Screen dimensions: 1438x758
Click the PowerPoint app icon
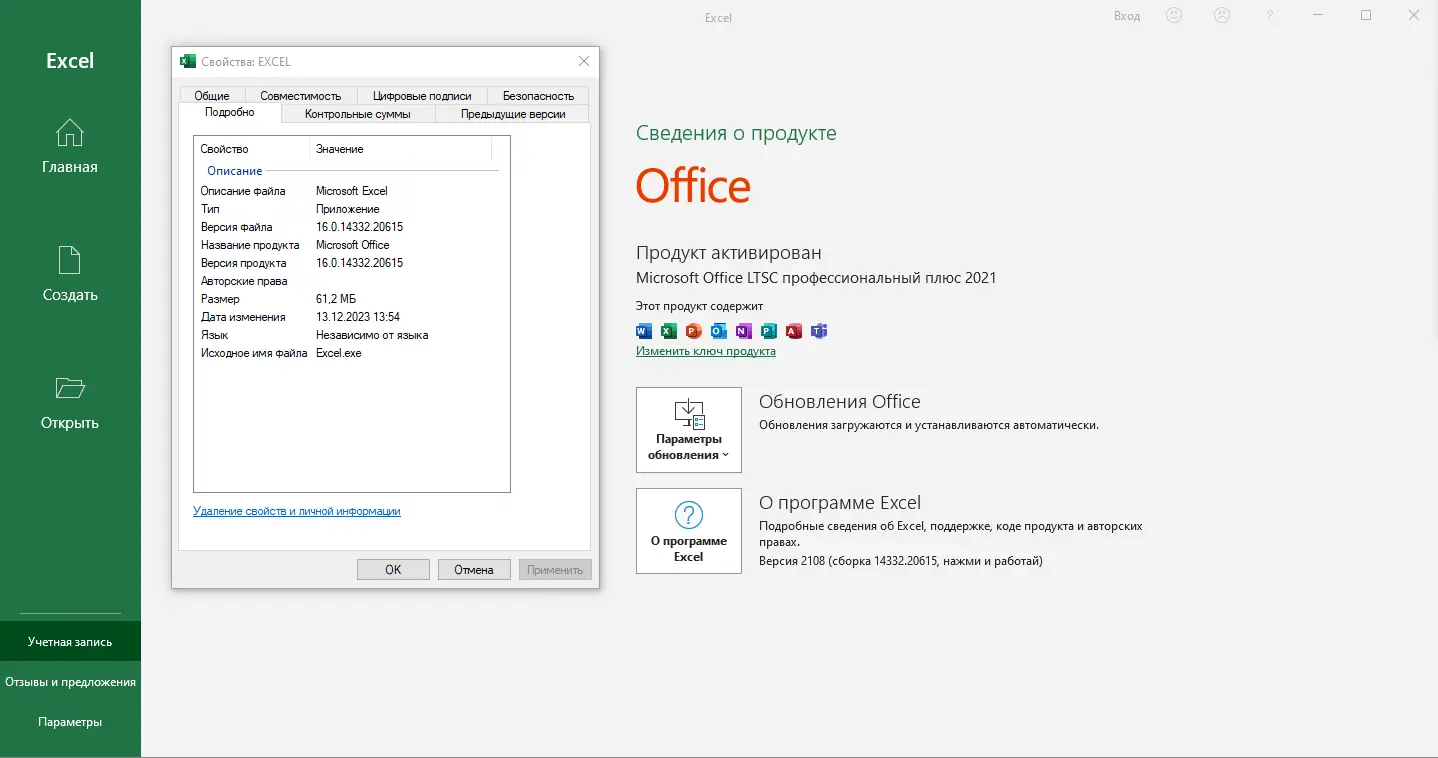point(694,331)
